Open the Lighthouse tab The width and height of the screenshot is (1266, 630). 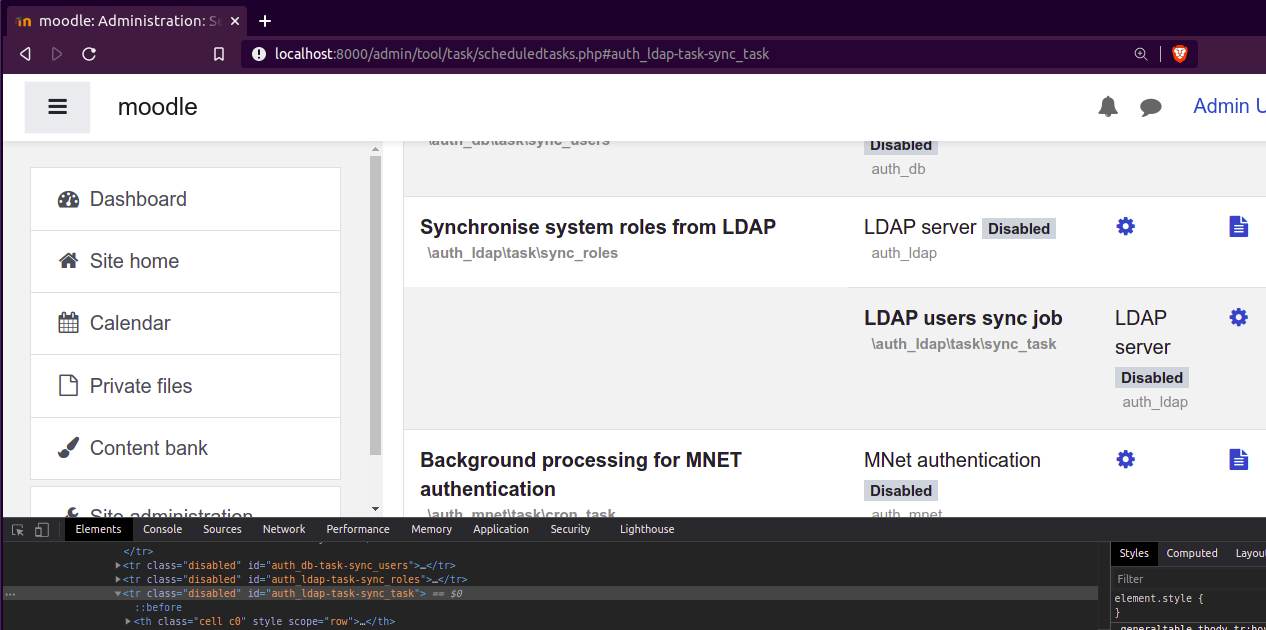(x=647, y=529)
